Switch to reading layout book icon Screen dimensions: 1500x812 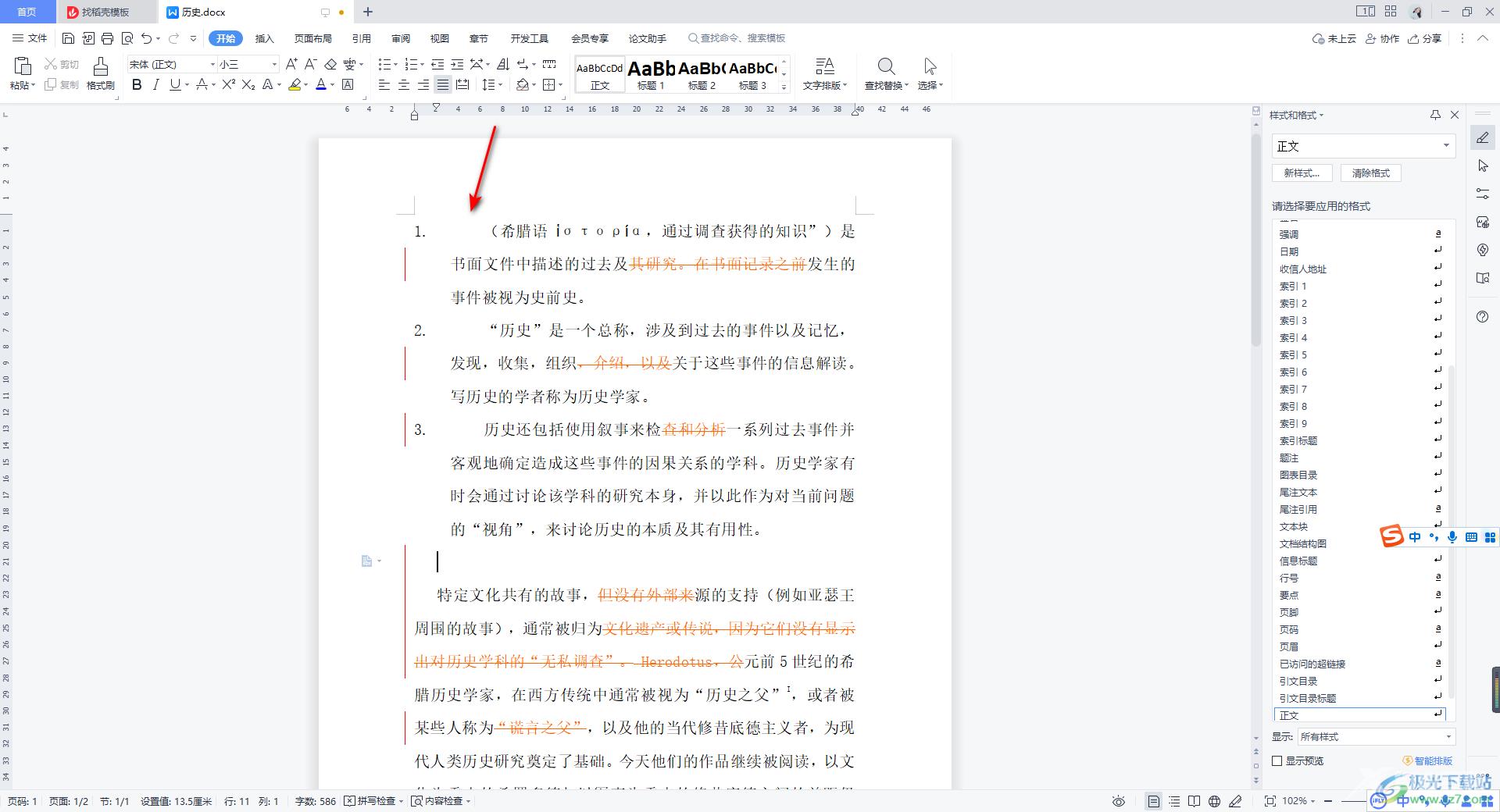[x=1195, y=801]
